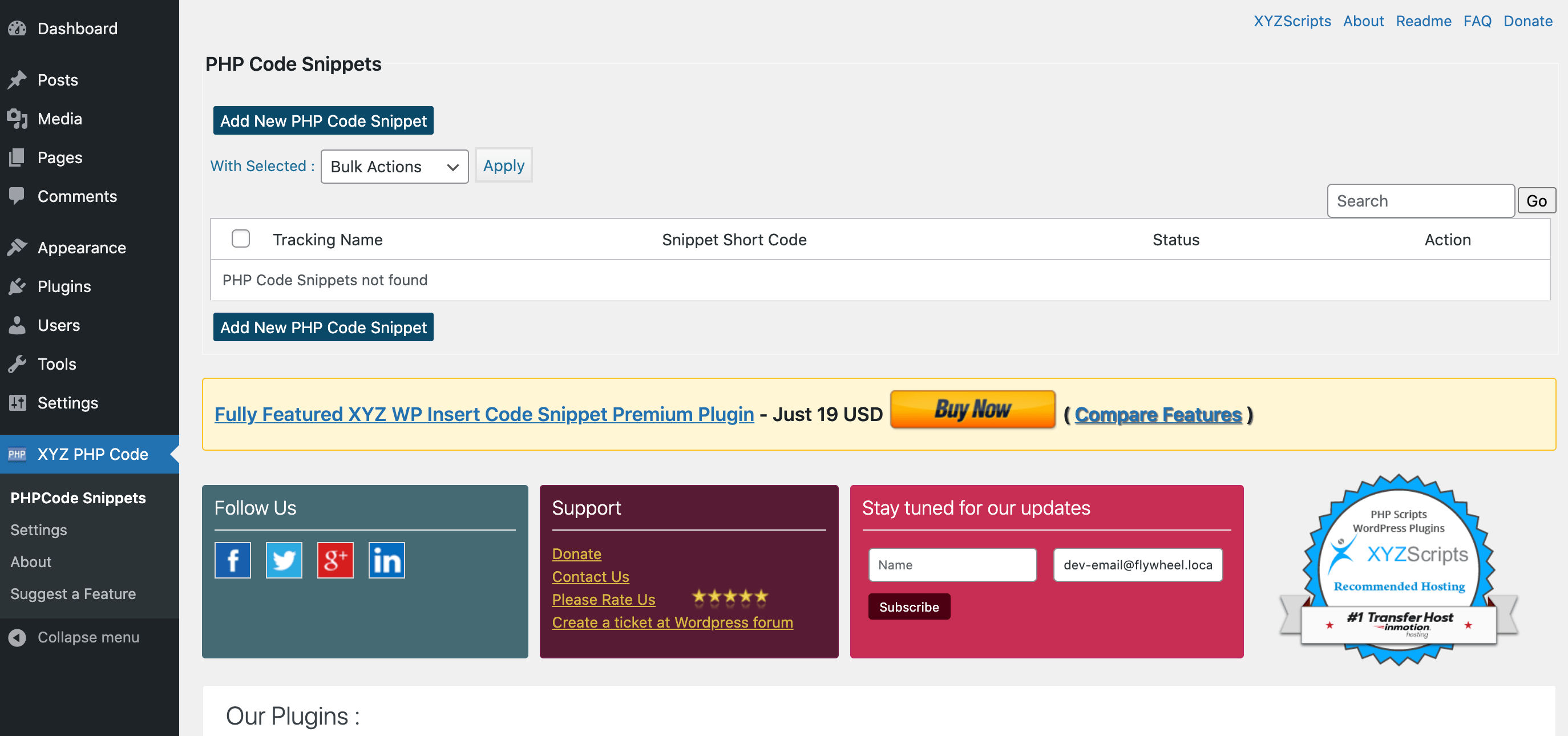This screenshot has height=736, width=1568.
Task: Click the Dashboard gauge icon in sidebar
Action: [18, 29]
